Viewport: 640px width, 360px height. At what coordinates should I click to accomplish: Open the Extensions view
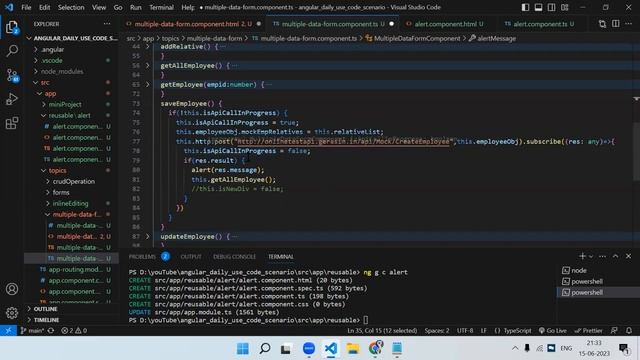point(12,123)
